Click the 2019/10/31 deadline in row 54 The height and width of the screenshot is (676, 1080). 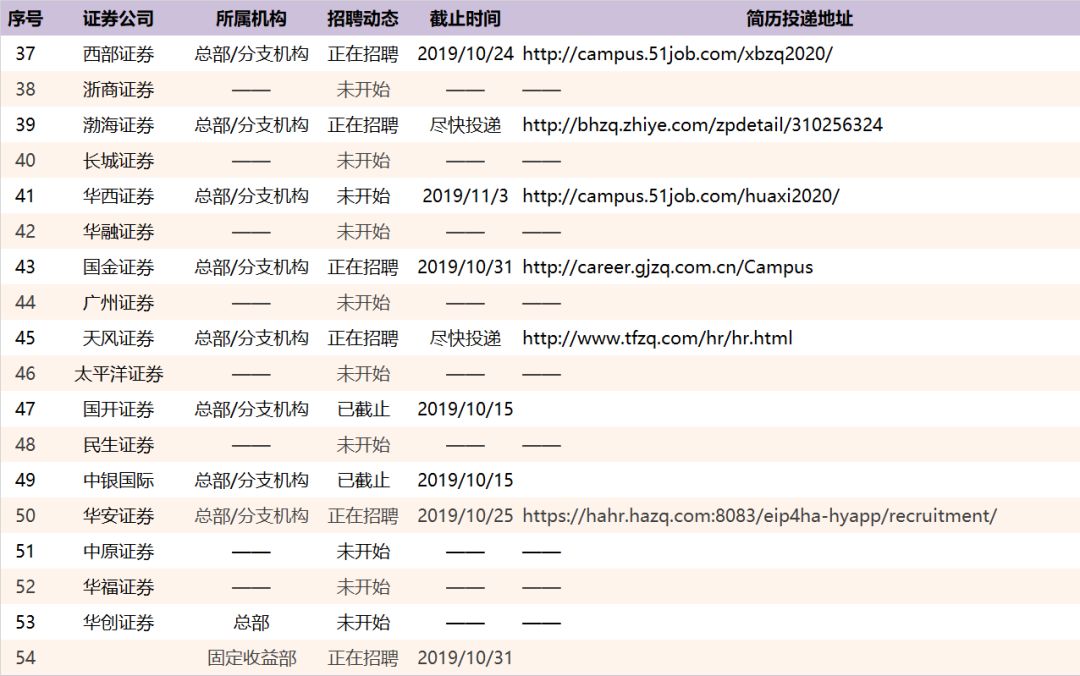click(x=465, y=657)
